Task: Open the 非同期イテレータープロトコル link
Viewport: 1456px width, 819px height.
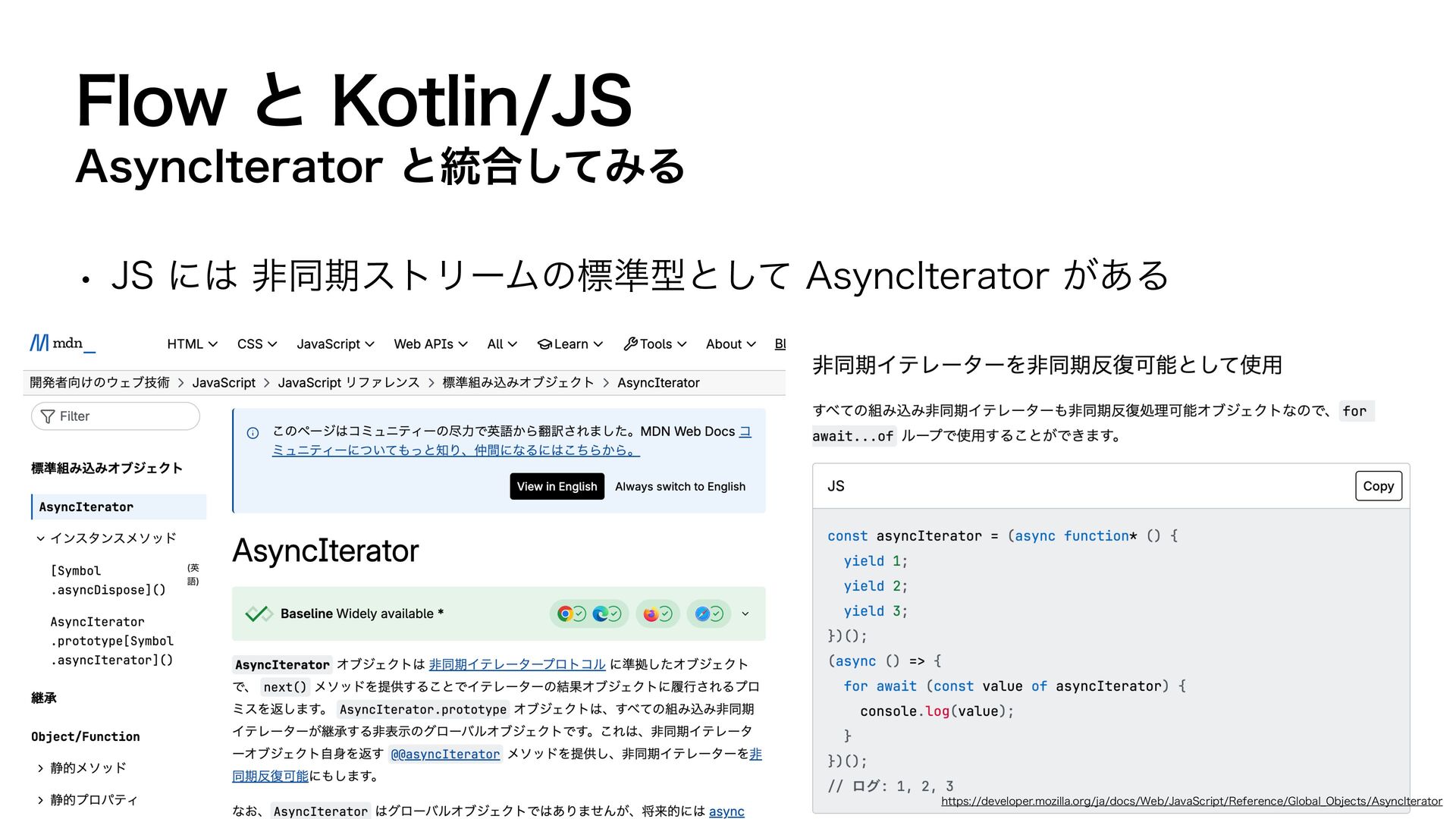Action: point(517,664)
